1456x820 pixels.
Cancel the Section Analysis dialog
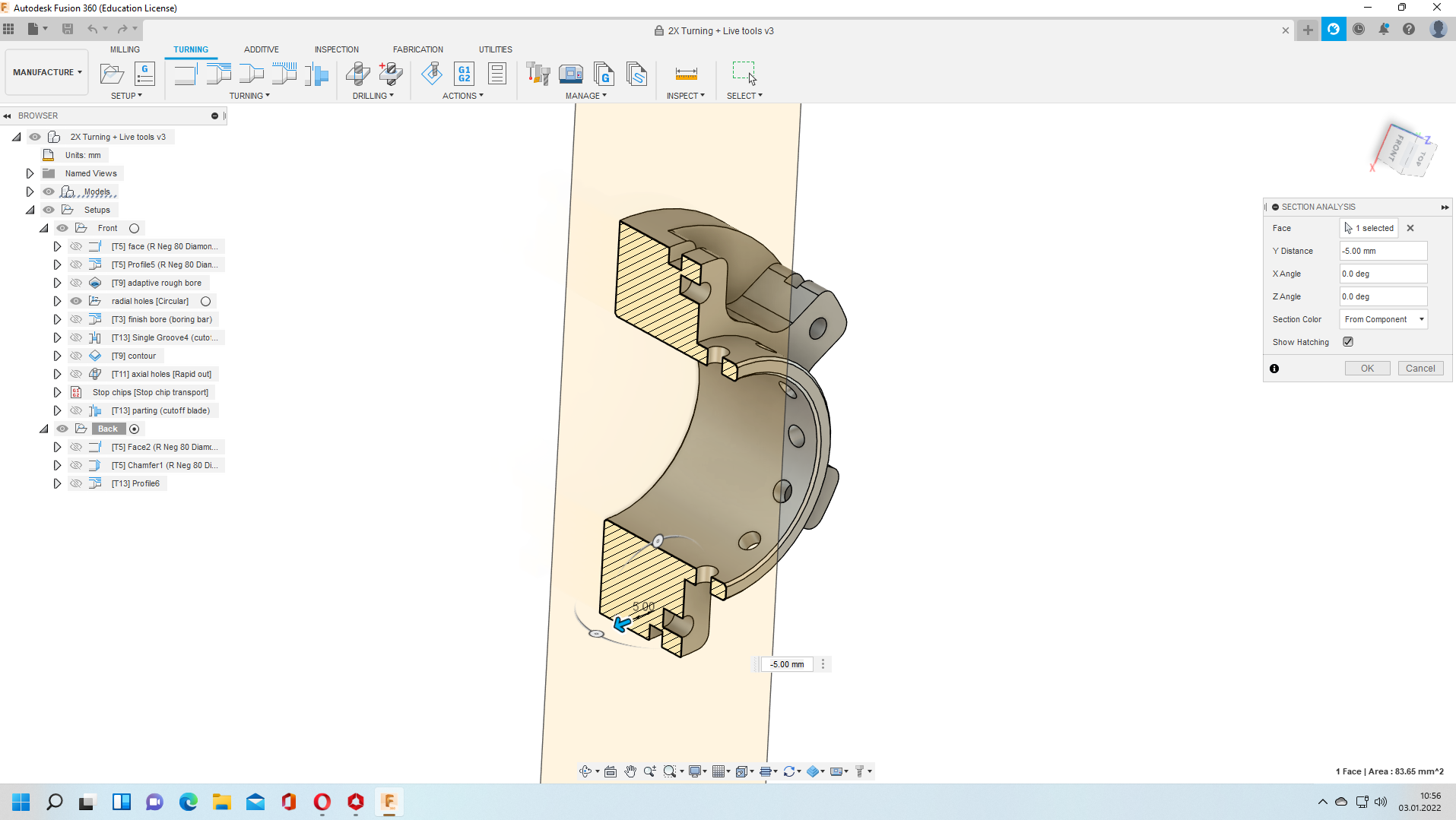1420,369
